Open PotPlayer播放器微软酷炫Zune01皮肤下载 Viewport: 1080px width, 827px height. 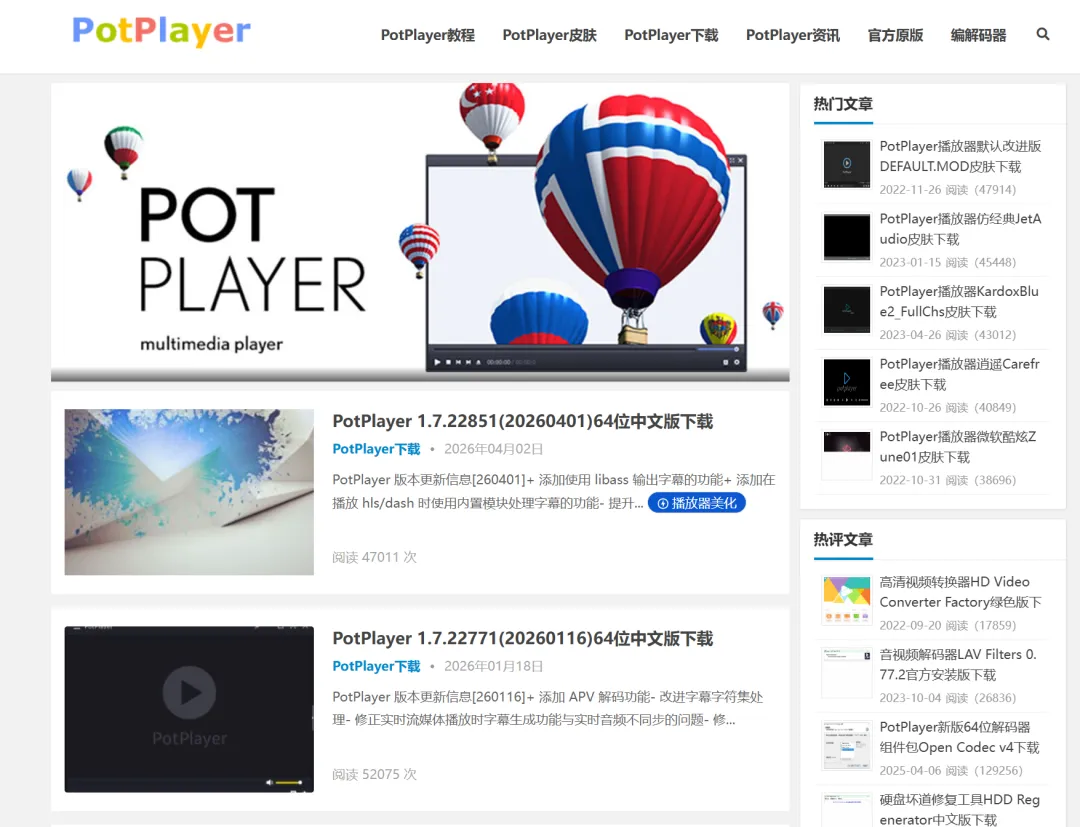click(x=957, y=447)
